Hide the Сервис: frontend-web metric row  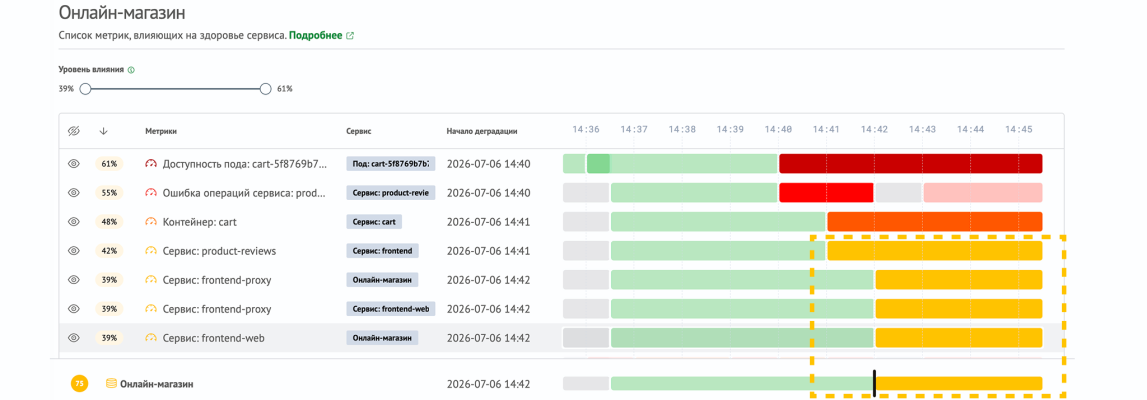[73, 338]
